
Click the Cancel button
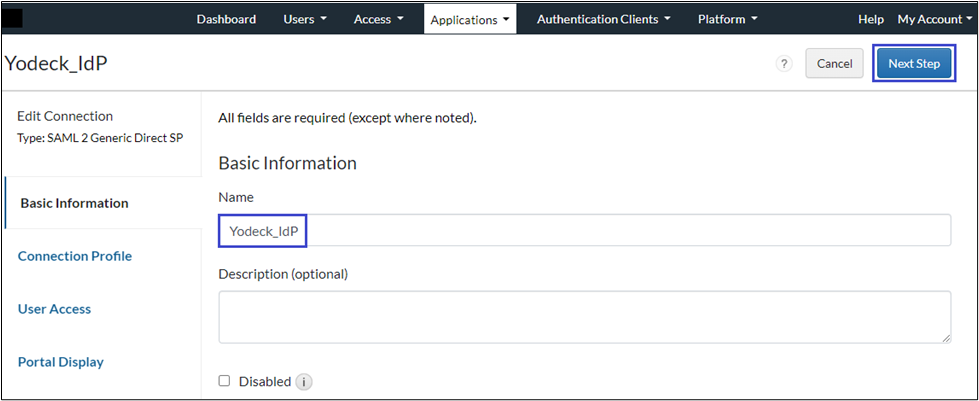834,64
